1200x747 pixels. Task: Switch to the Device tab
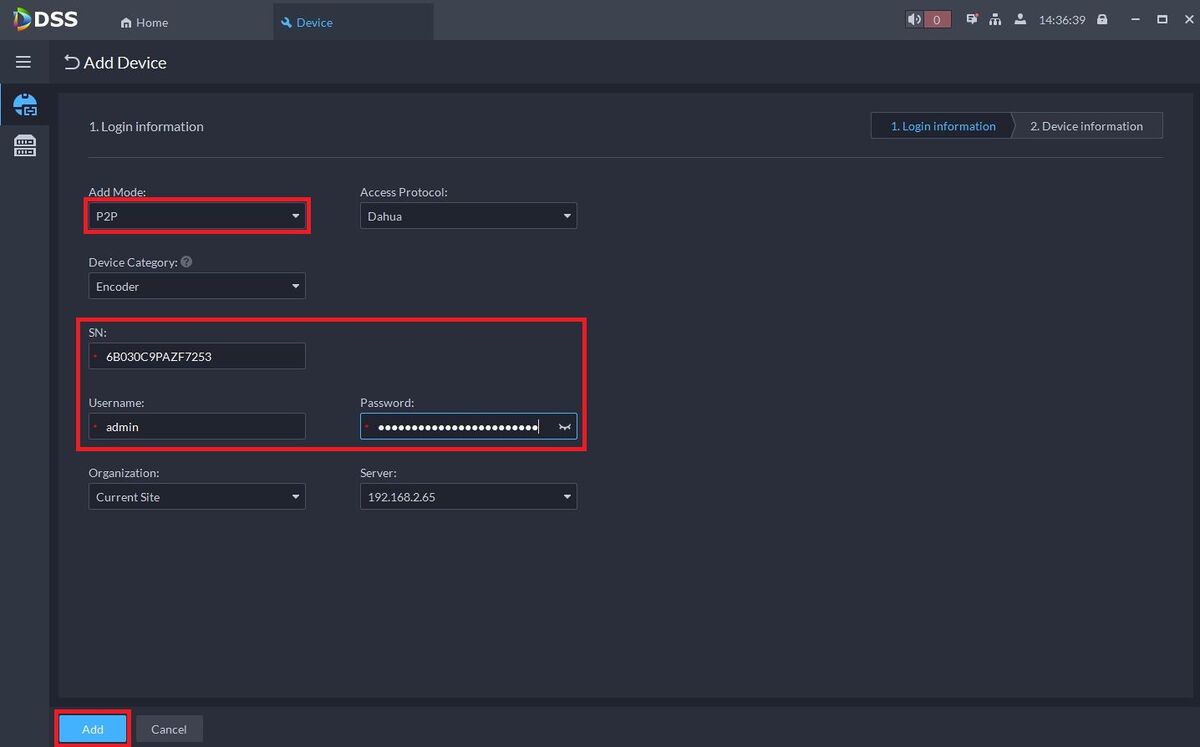click(x=353, y=21)
